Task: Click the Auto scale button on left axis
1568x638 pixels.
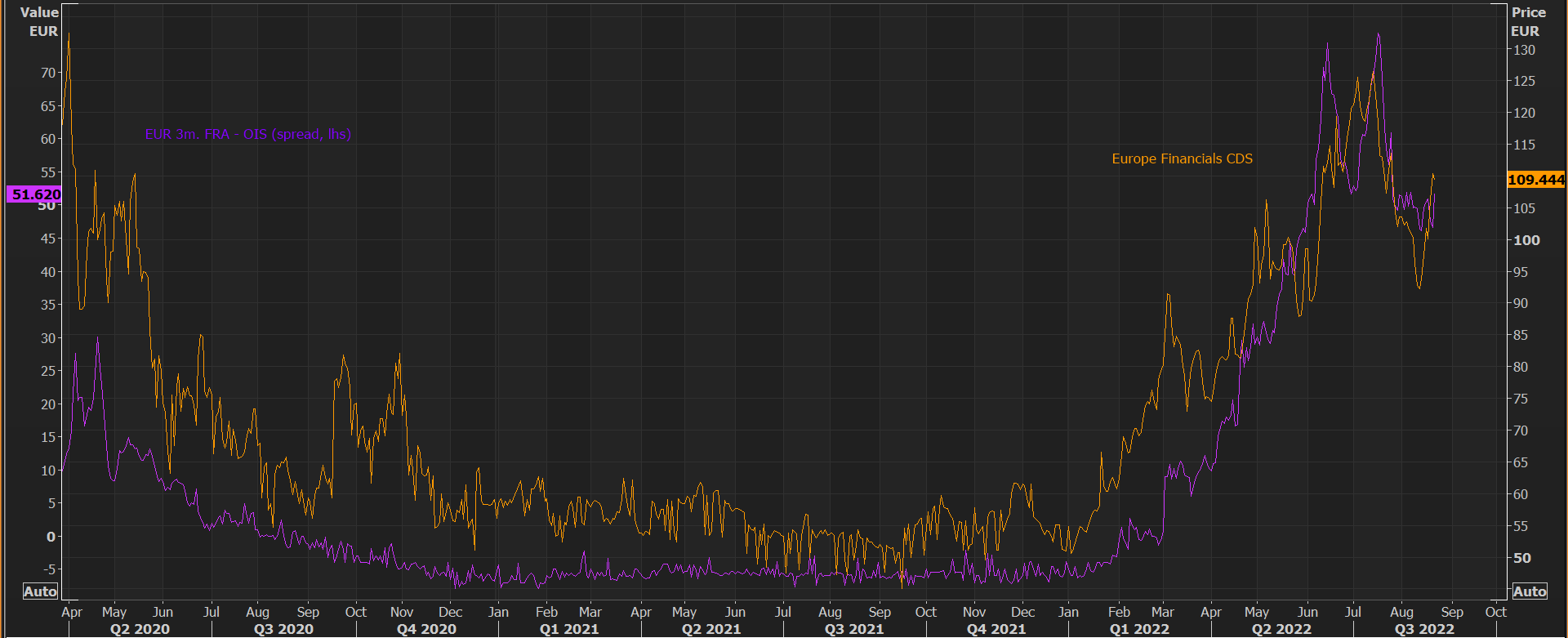Action: coord(41,591)
